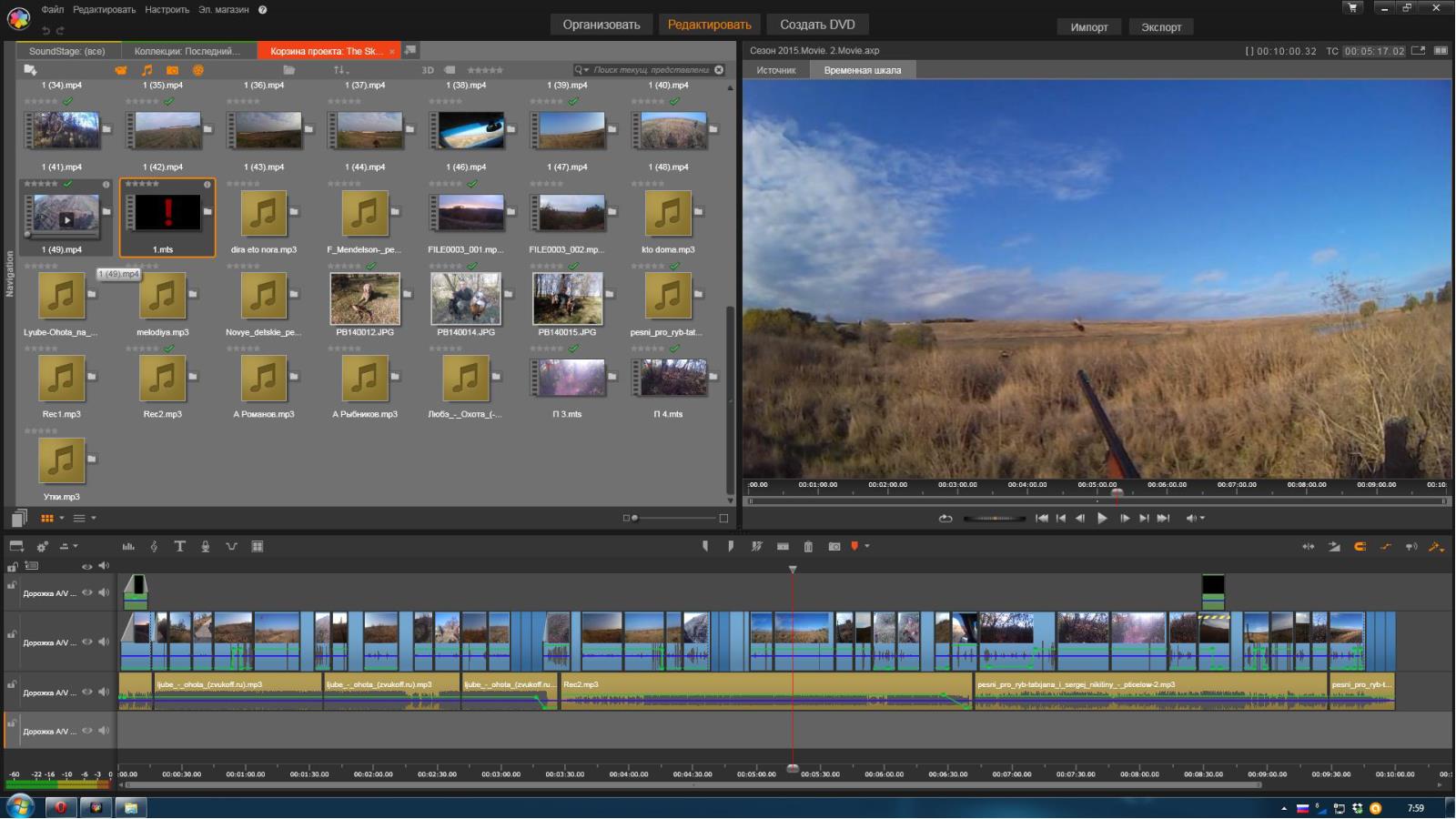Switch to the SoundStage library tab
1456x819 pixels.
[66, 51]
